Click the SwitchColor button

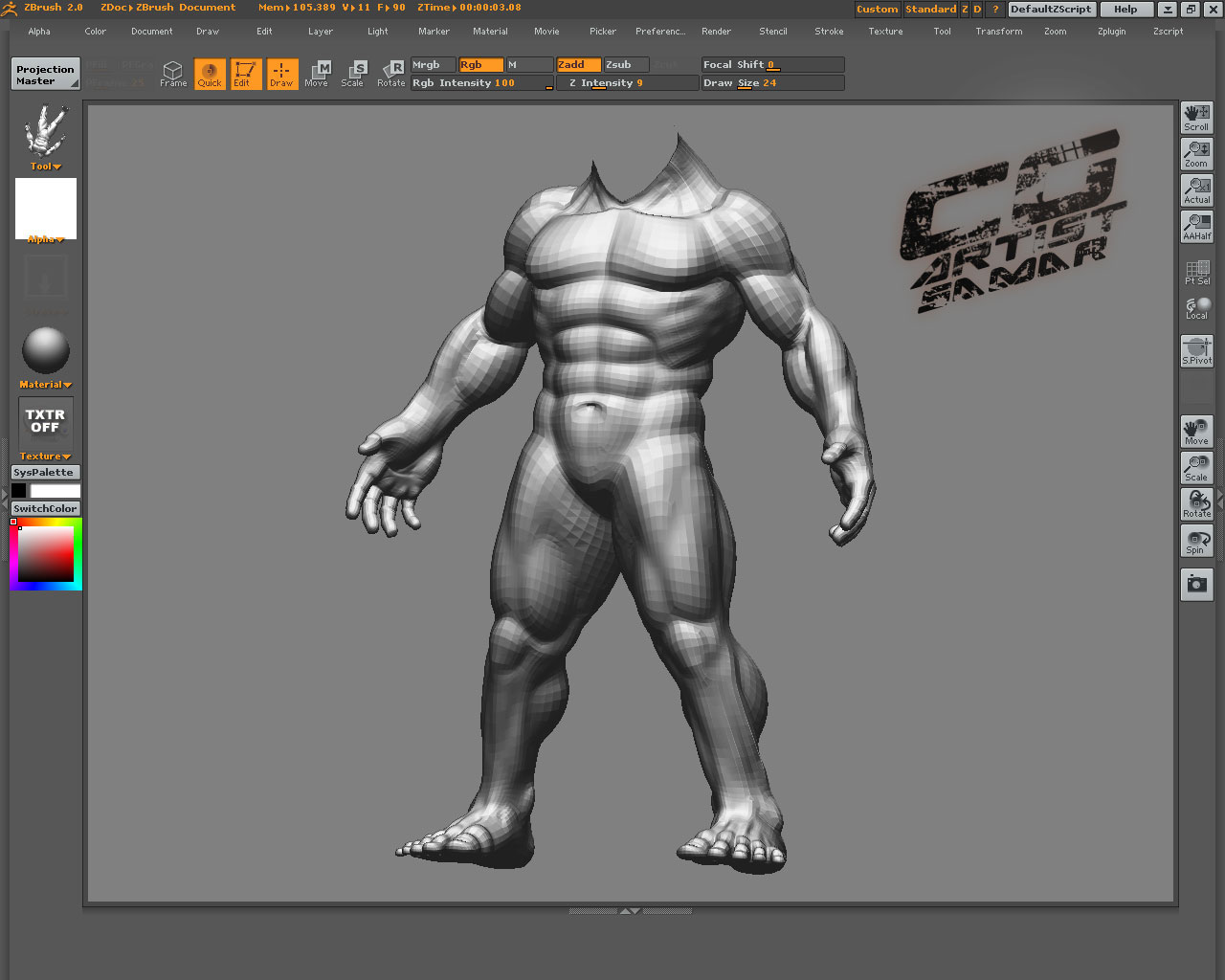[45, 508]
